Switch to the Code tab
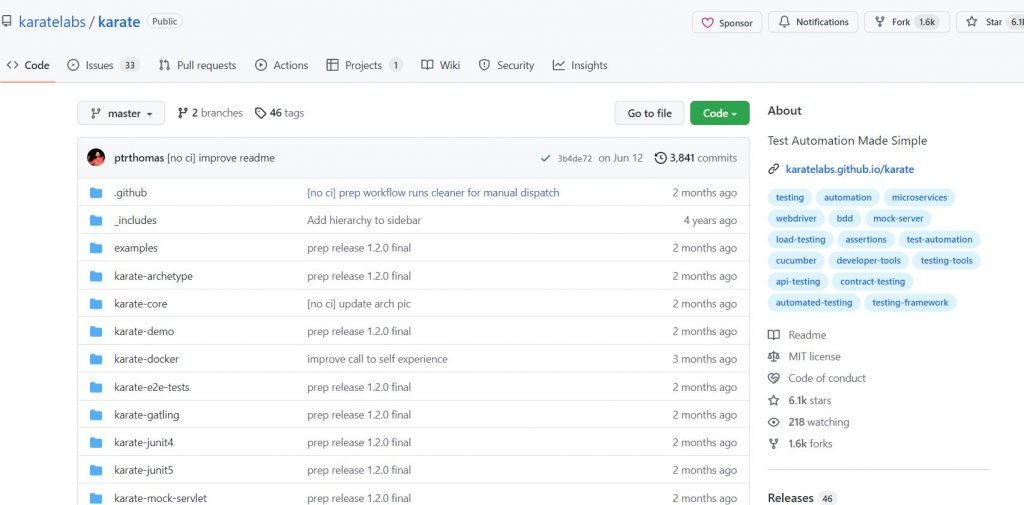The height and width of the screenshot is (505, 1024). coord(28,65)
